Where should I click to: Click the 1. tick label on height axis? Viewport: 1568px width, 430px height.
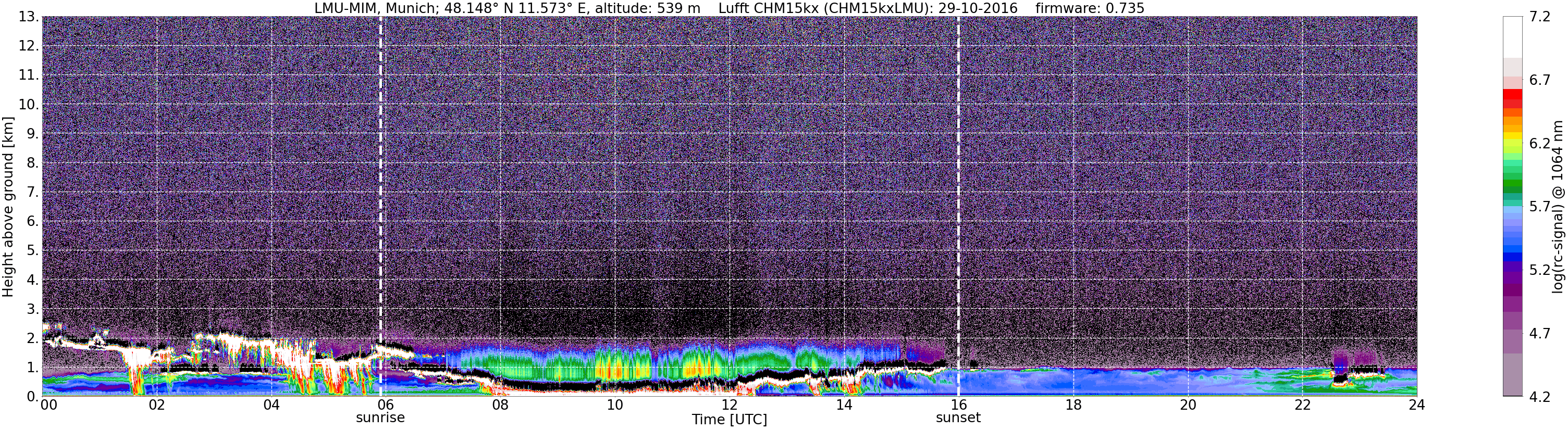click(x=33, y=368)
